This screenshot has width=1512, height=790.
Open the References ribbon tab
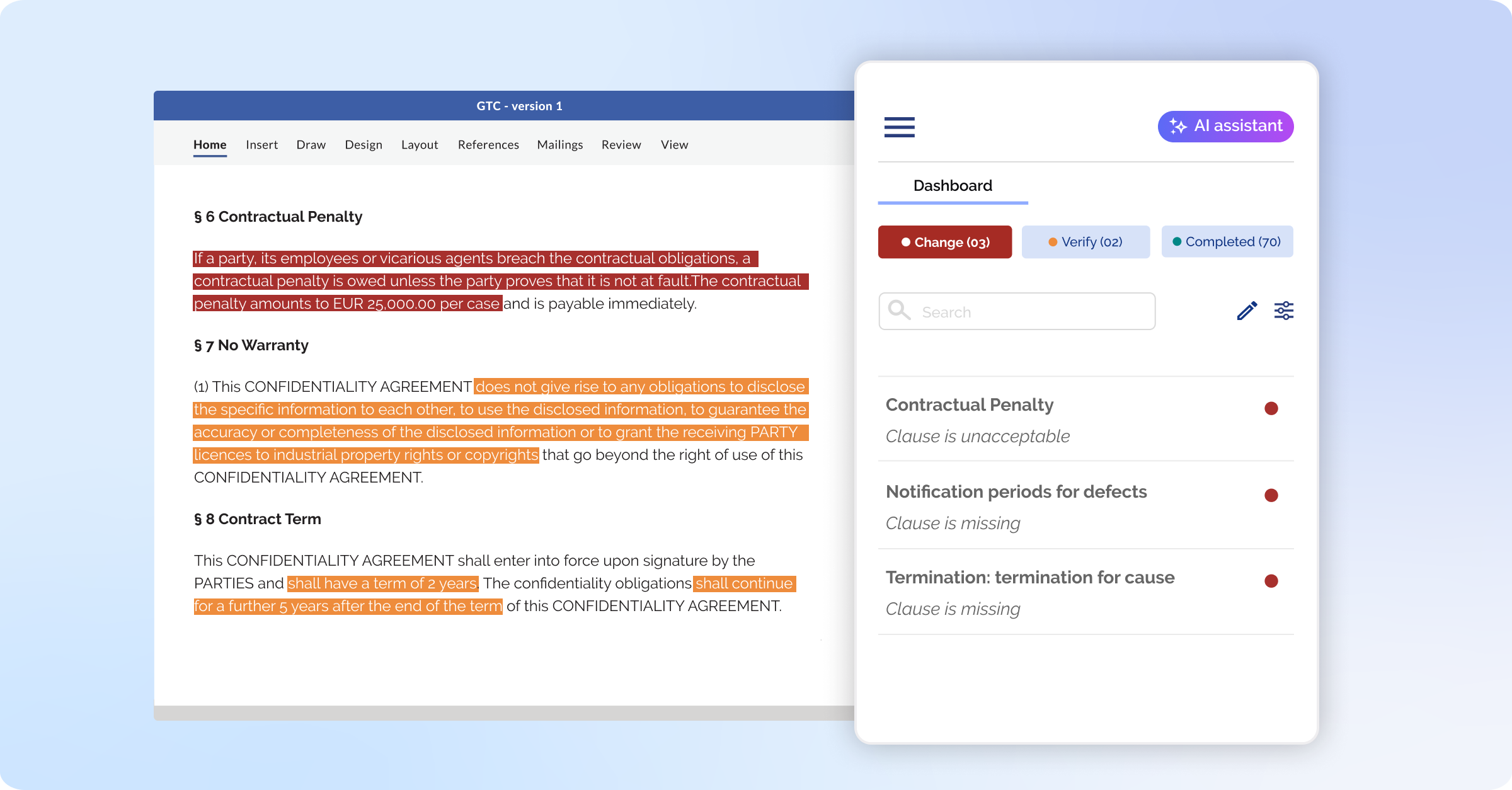pyautogui.click(x=488, y=144)
